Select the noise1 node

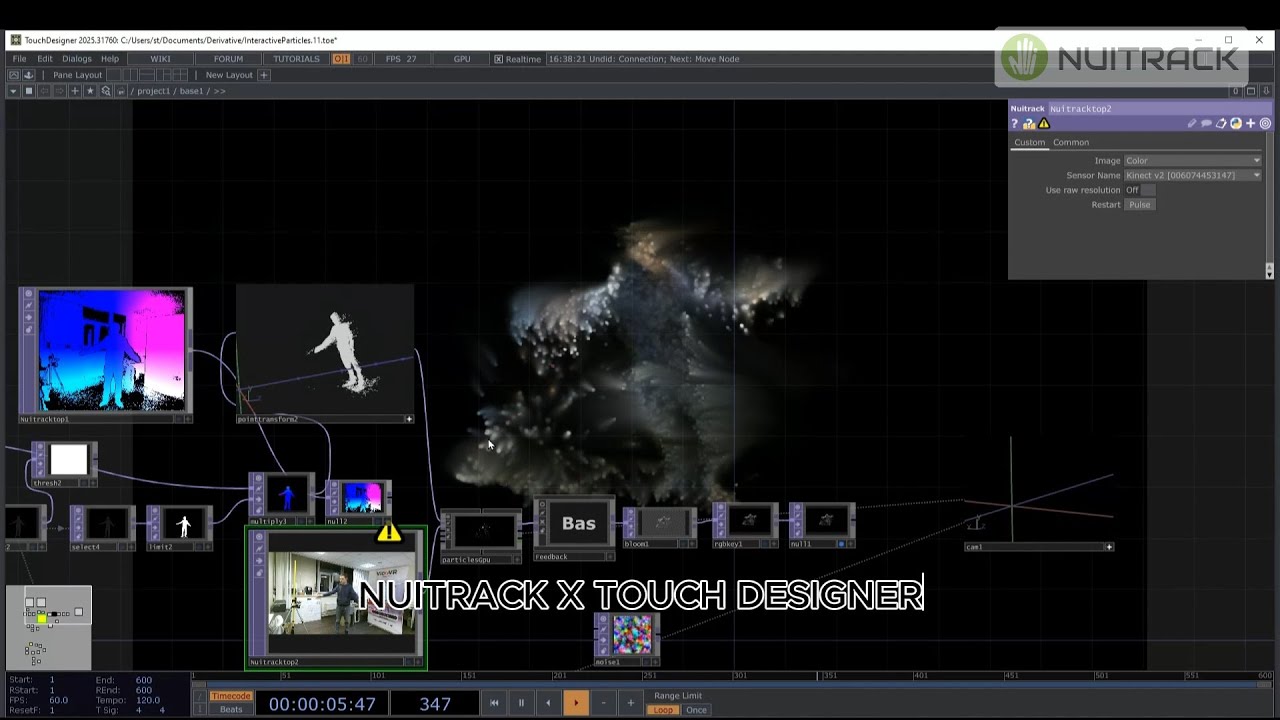pyautogui.click(x=627, y=639)
